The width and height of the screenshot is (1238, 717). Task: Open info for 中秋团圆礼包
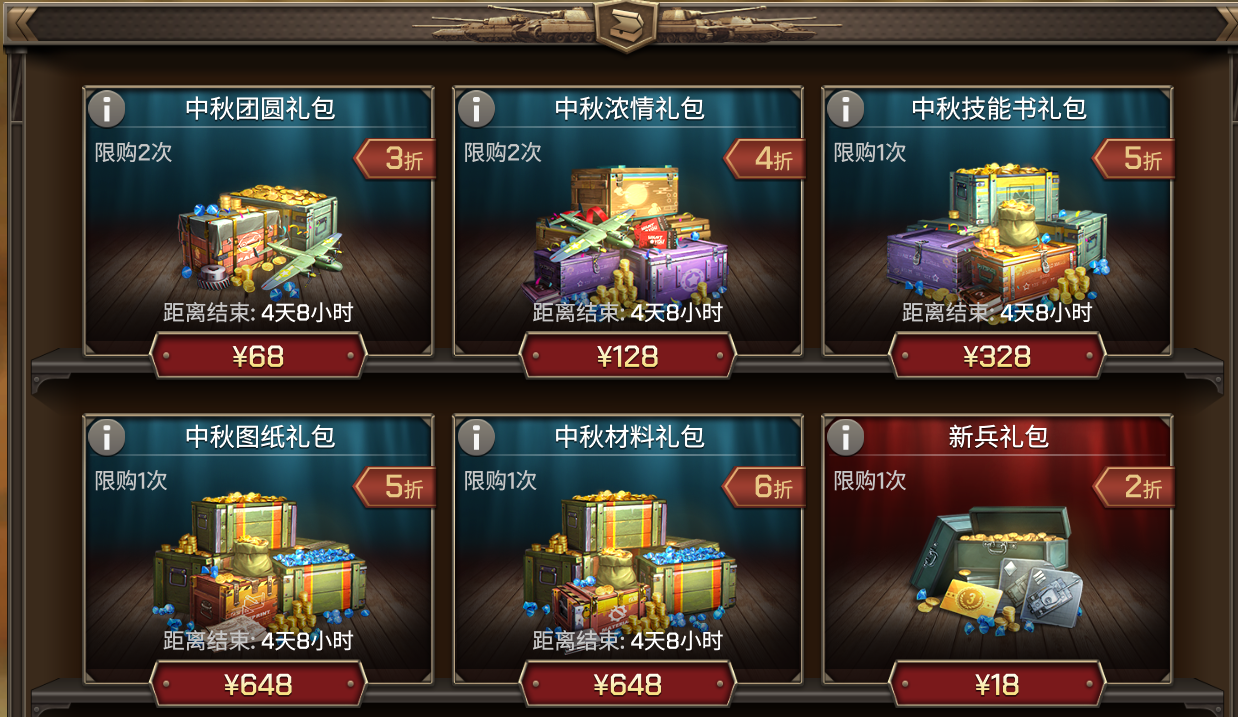click(x=106, y=108)
